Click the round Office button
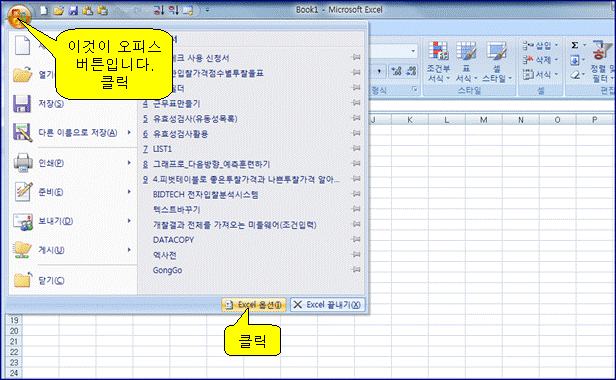 18,17
